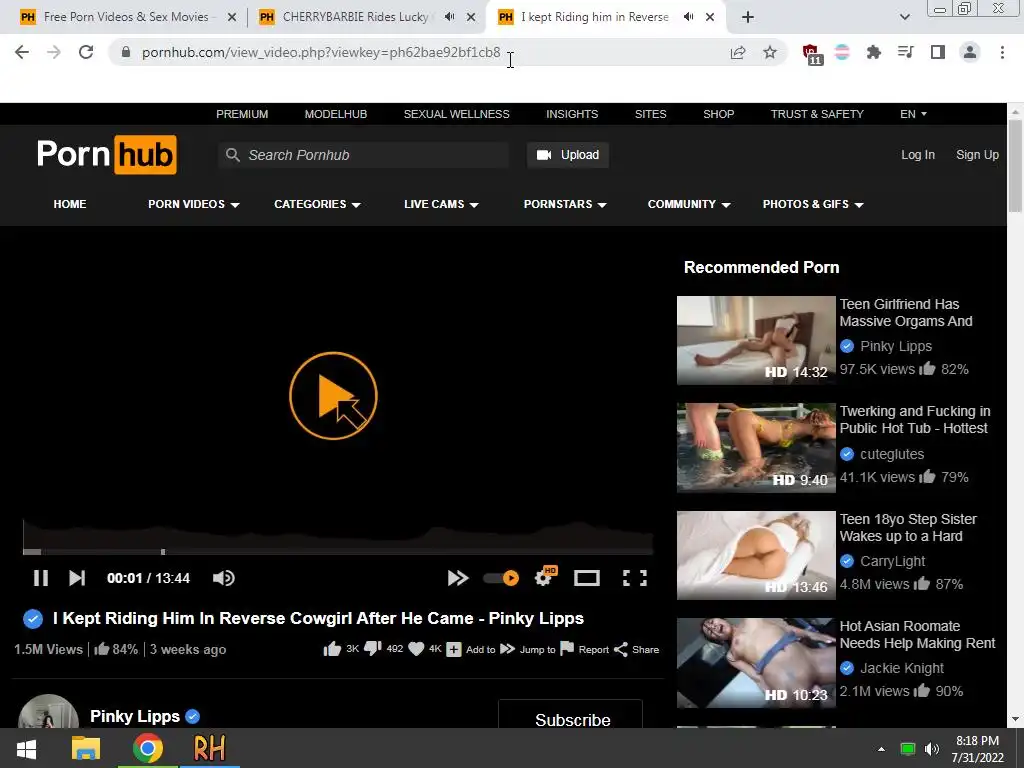Open the SHOP top link
The width and height of the screenshot is (1024, 768).
pos(718,114)
